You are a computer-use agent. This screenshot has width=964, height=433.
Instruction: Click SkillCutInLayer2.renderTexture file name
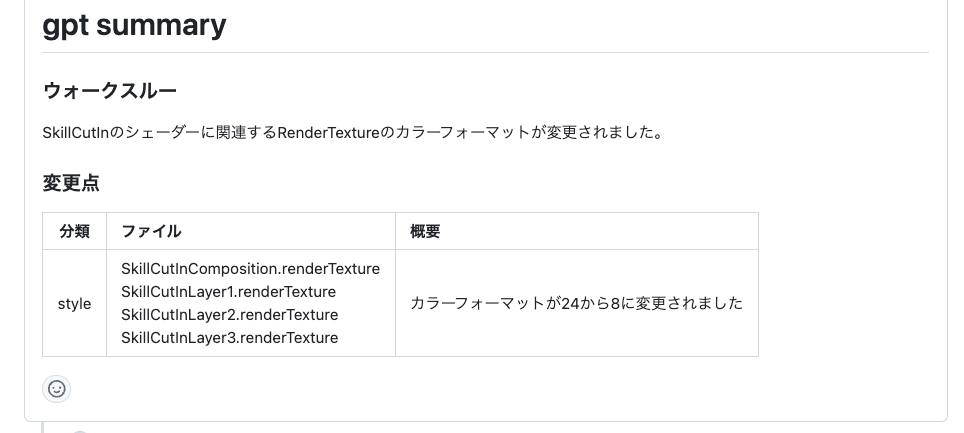point(229,315)
